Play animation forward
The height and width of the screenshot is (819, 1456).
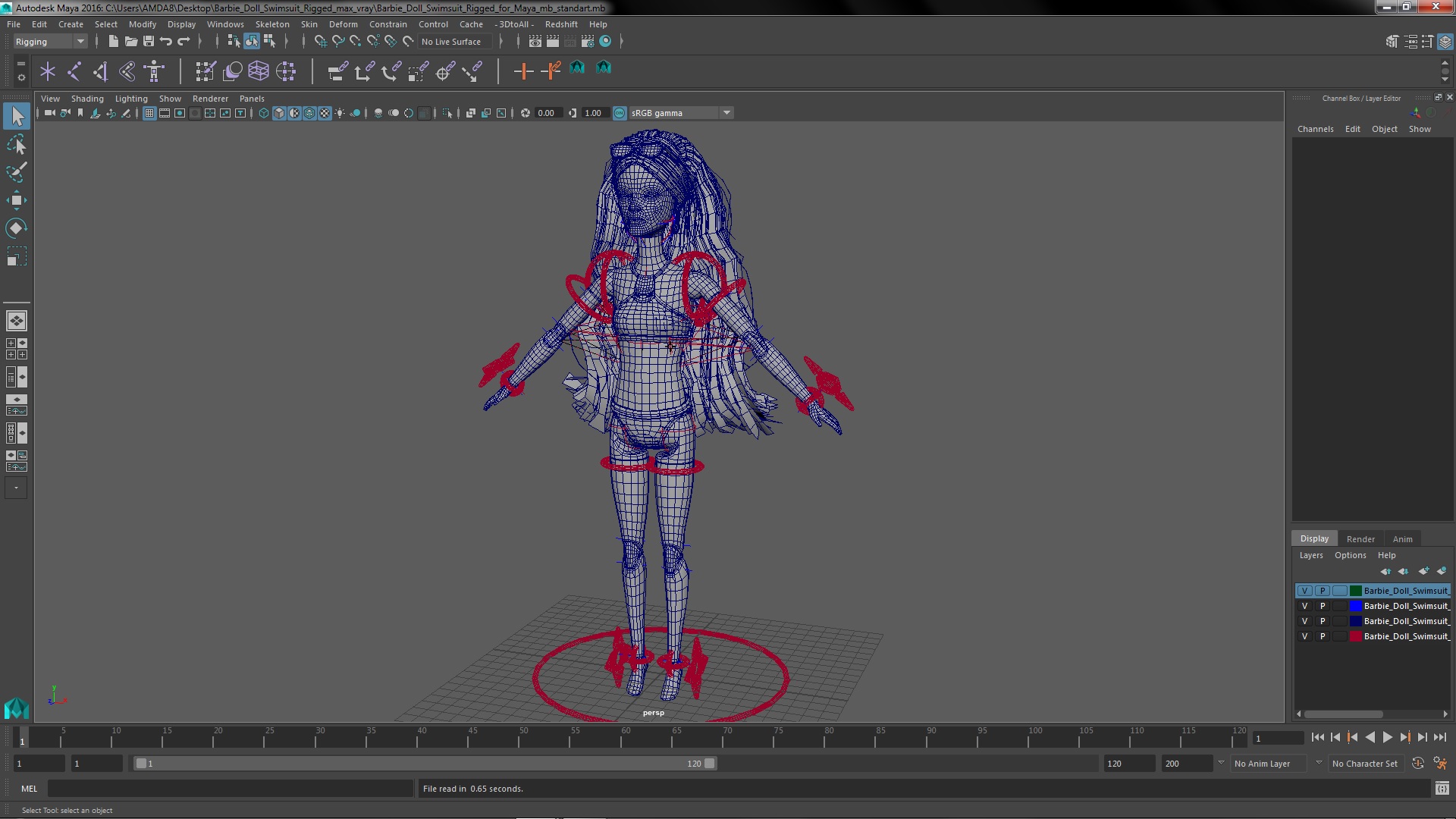(x=1387, y=737)
